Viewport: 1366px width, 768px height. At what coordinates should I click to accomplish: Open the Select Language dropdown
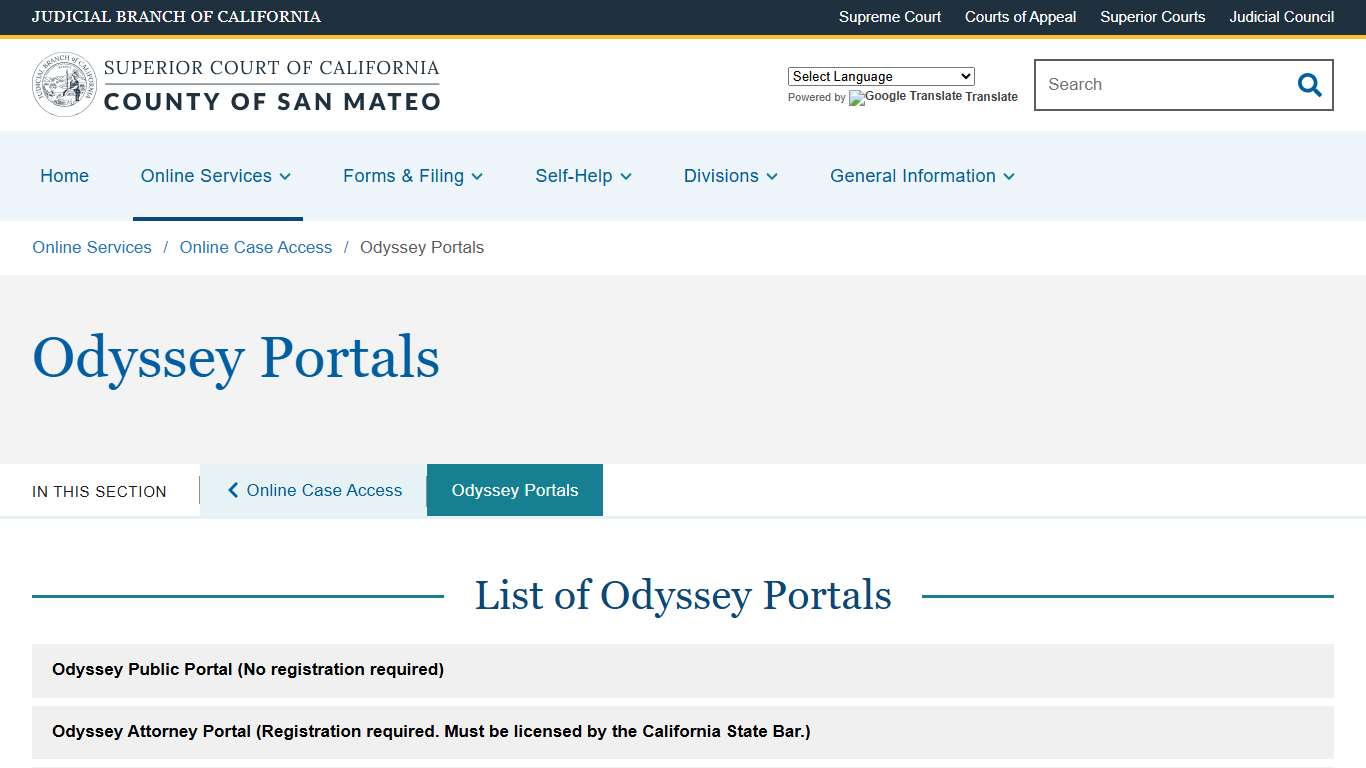(881, 76)
